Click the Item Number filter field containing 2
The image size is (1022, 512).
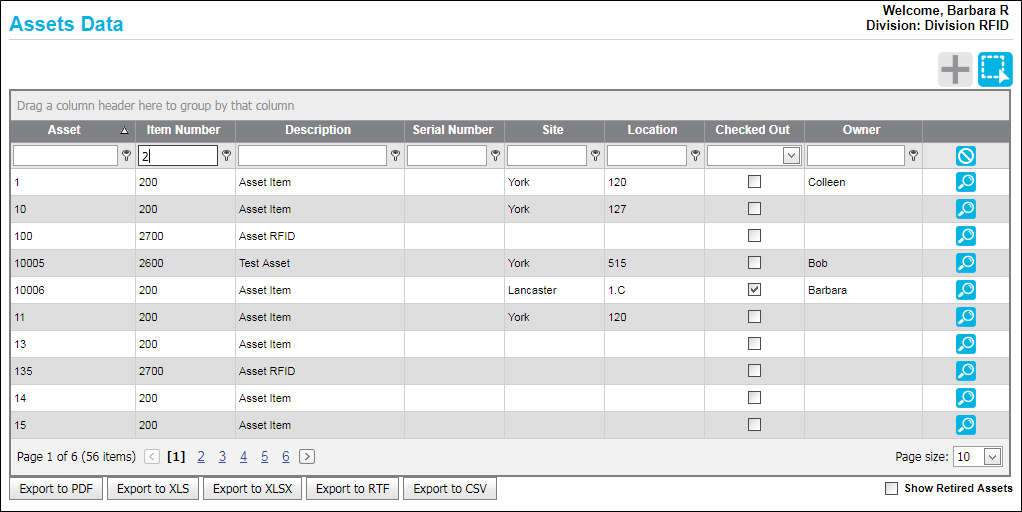[x=178, y=156]
